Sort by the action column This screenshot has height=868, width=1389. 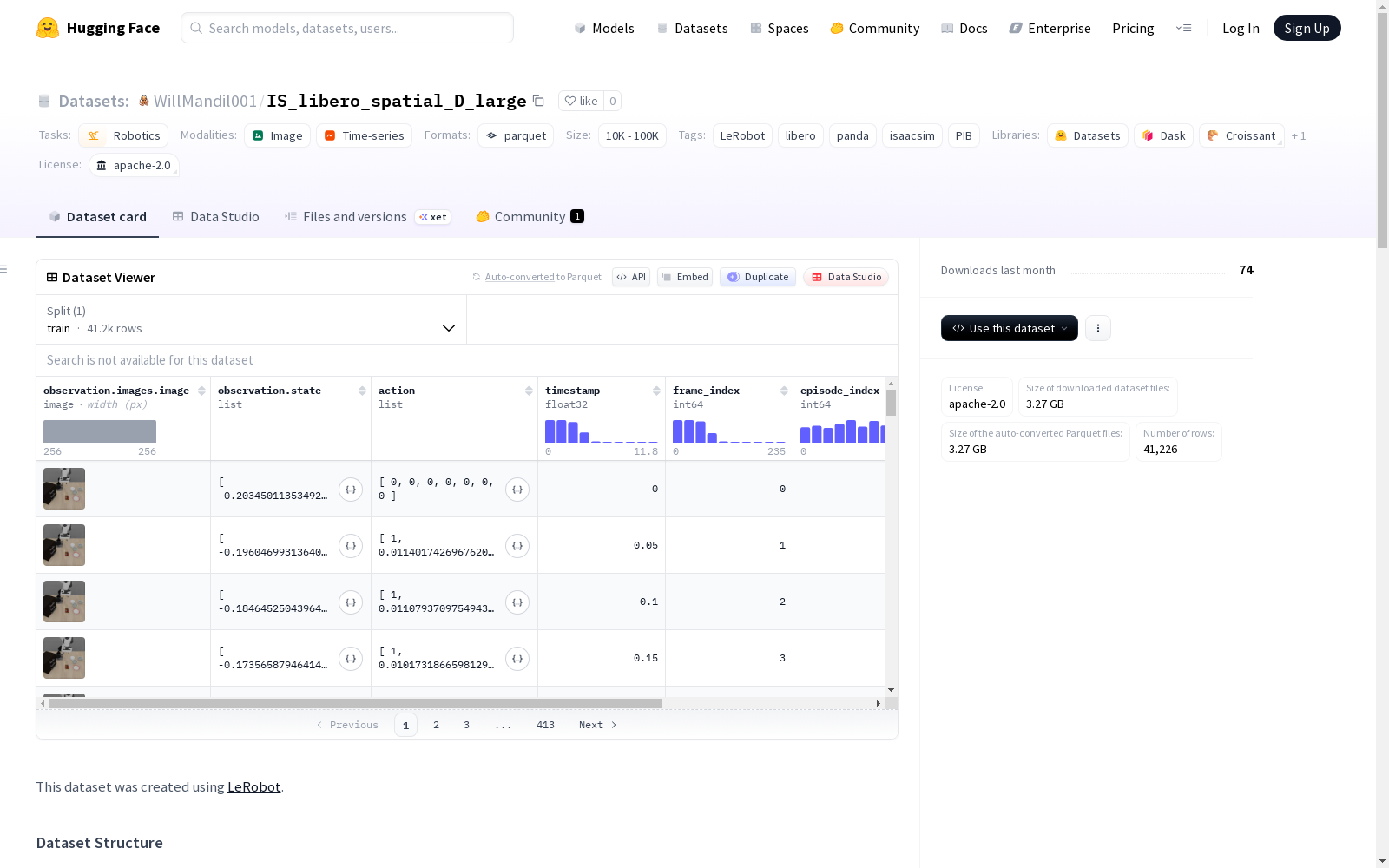pyautogui.click(x=529, y=391)
